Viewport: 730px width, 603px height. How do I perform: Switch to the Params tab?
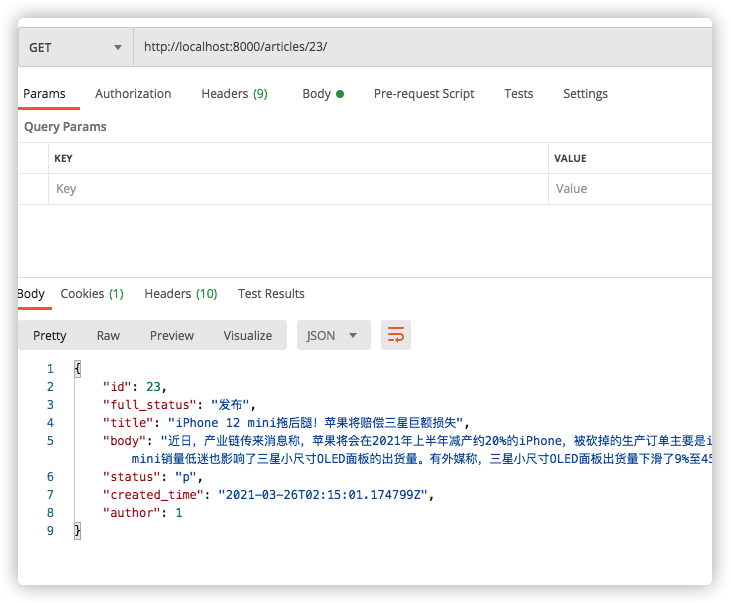[44, 94]
